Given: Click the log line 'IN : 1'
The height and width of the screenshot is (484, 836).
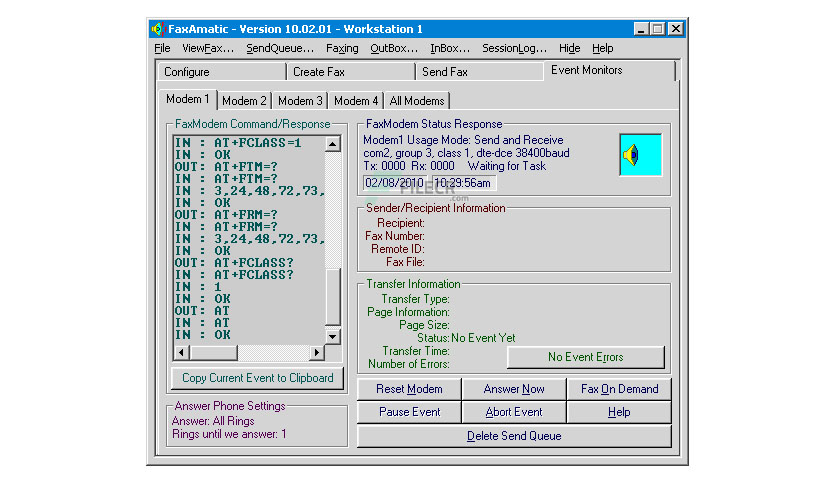Looking at the screenshot, I should 198,287.
